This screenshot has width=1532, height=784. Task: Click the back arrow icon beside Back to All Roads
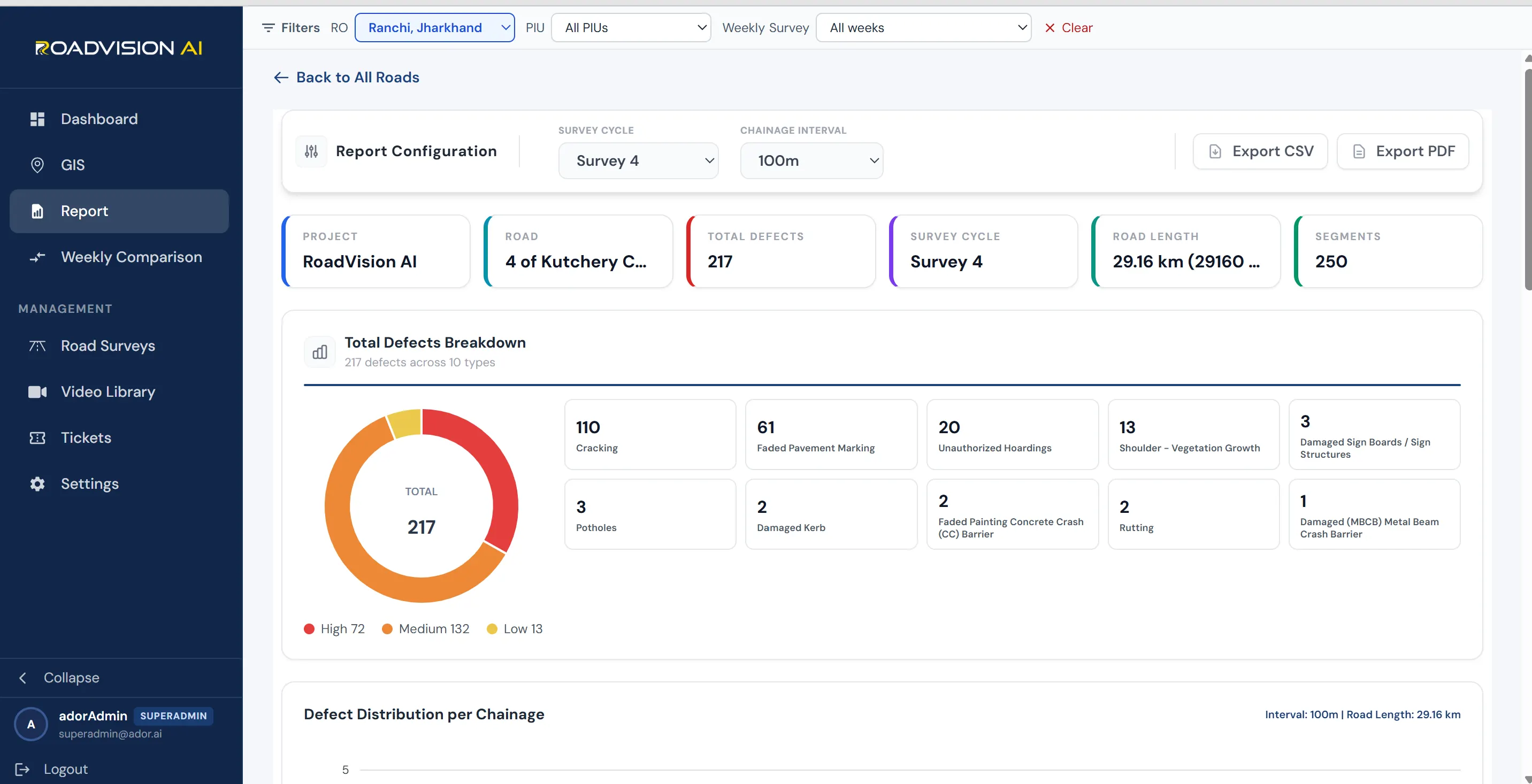(x=281, y=77)
